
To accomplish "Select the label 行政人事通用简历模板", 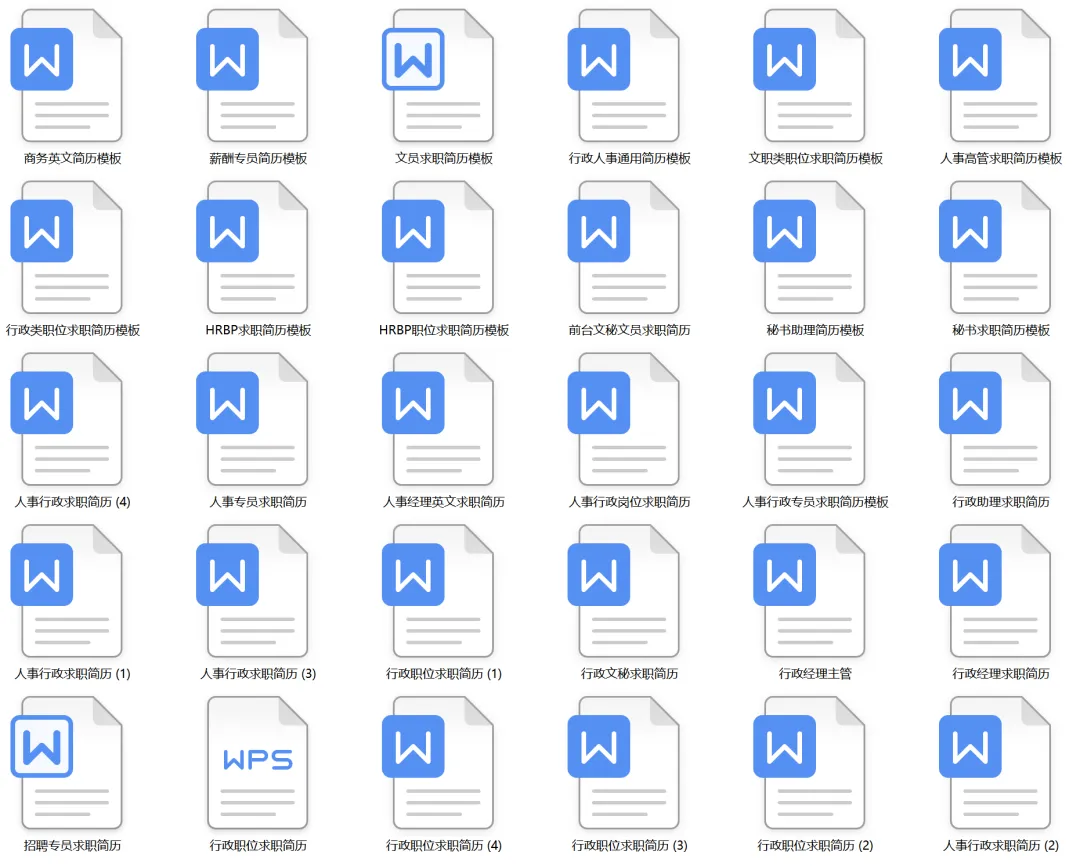I will [630, 158].
